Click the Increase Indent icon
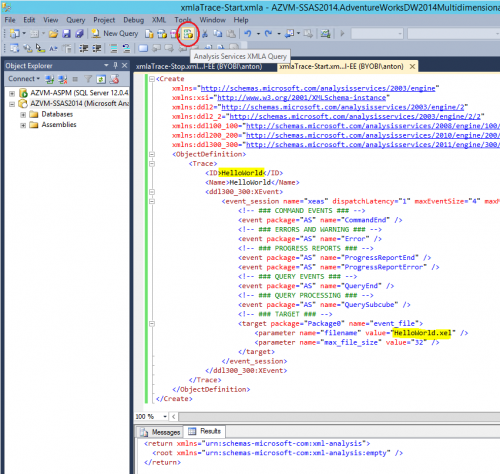Screen dimensions: 500x474 pyautogui.click(x=97, y=49)
